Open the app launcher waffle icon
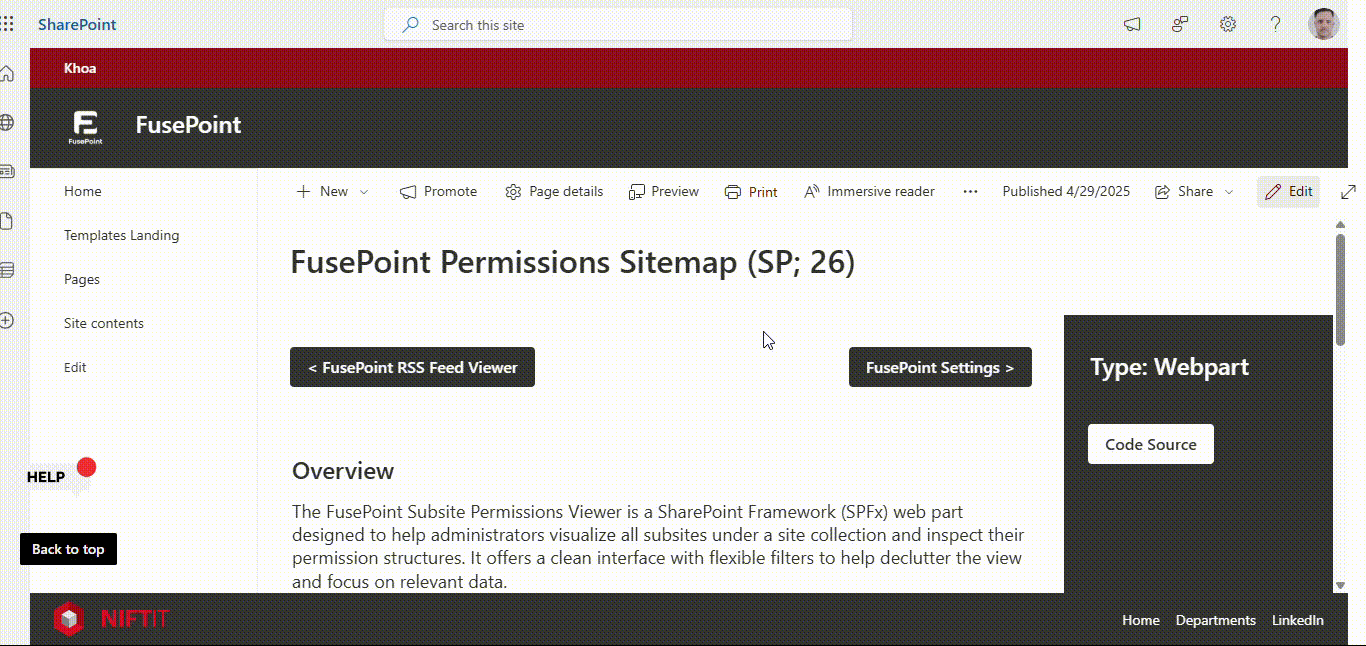Viewport: 1366px width, 646px height. (8, 24)
